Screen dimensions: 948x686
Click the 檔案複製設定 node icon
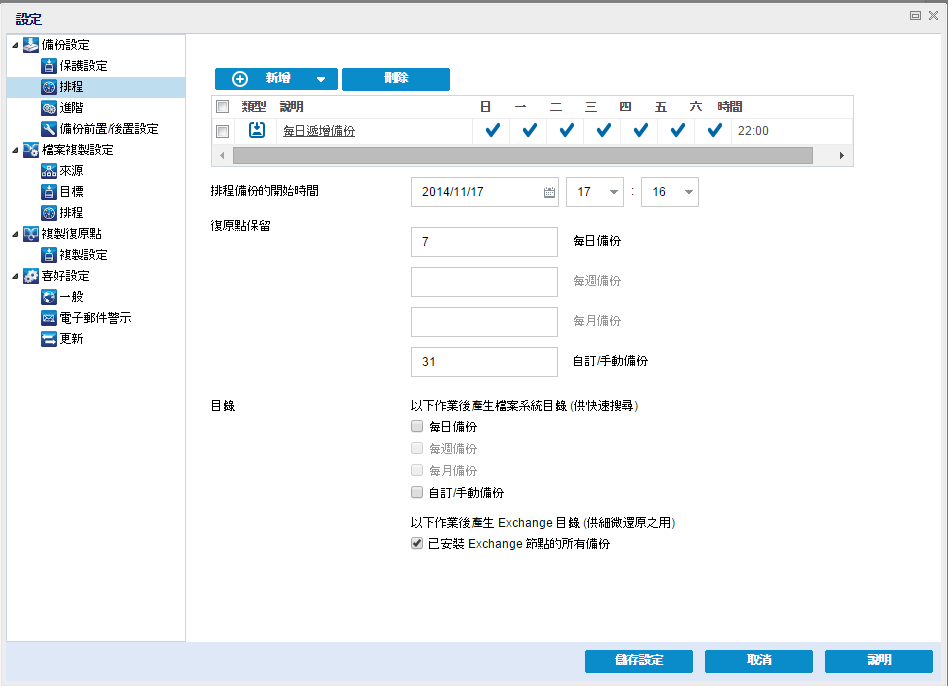[x=30, y=150]
